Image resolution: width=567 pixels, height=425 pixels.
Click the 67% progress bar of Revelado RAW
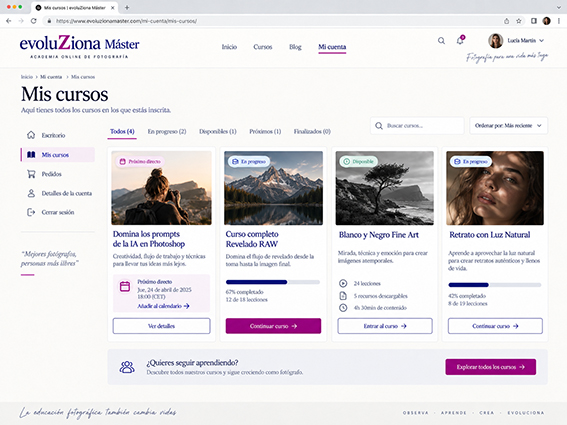click(x=273, y=282)
